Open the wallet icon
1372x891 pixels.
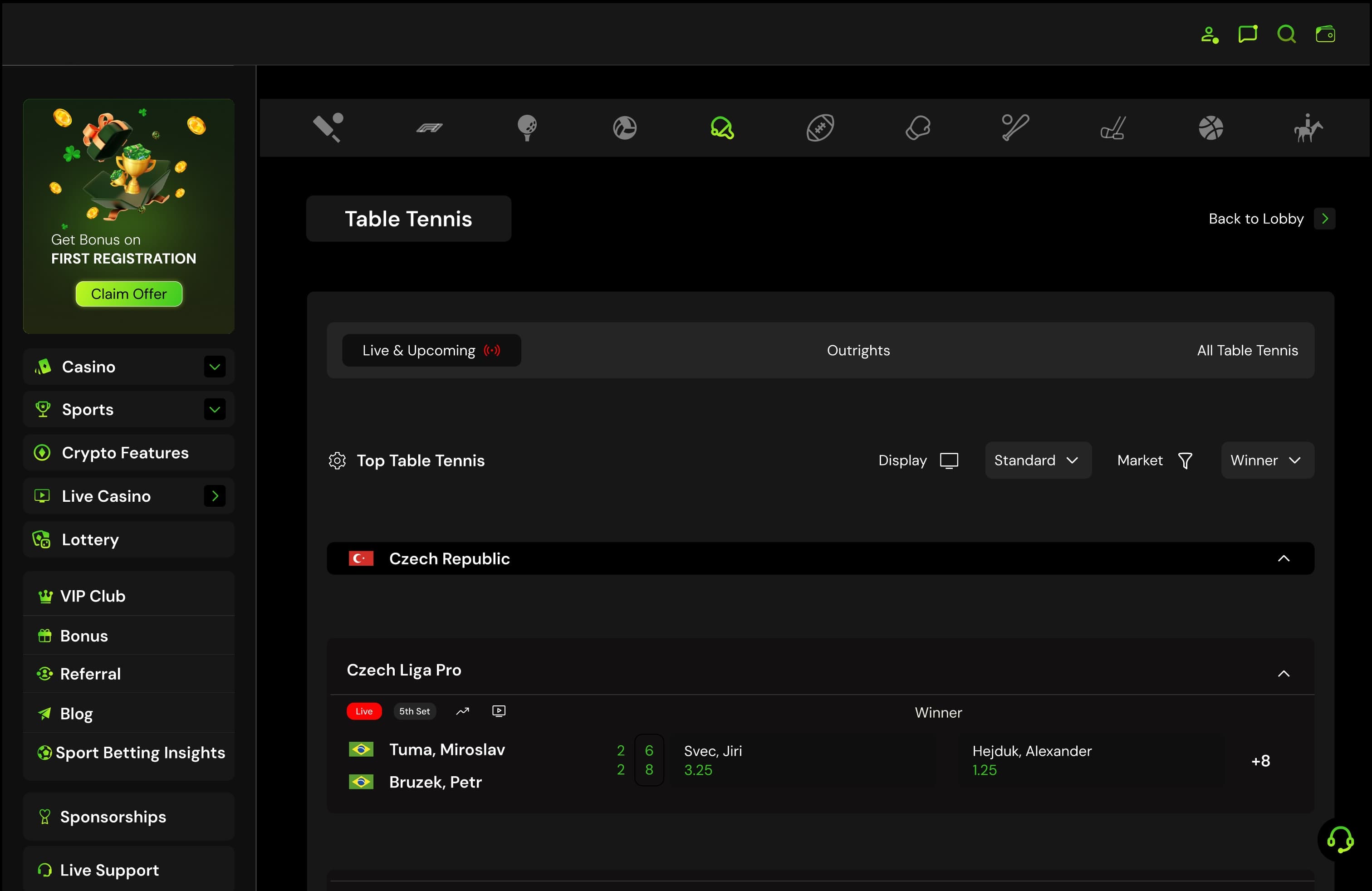pos(1325,34)
